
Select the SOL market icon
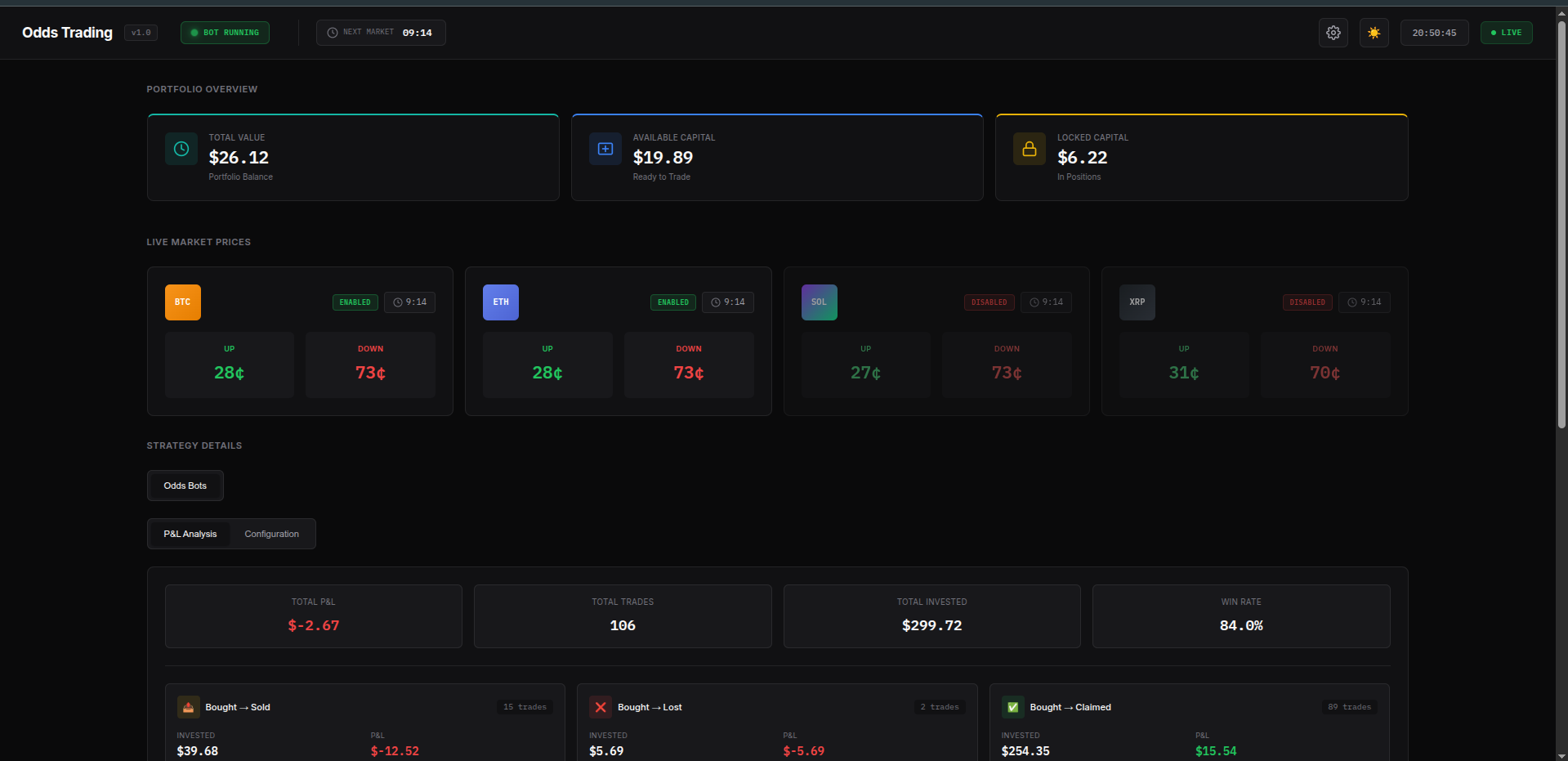click(819, 302)
